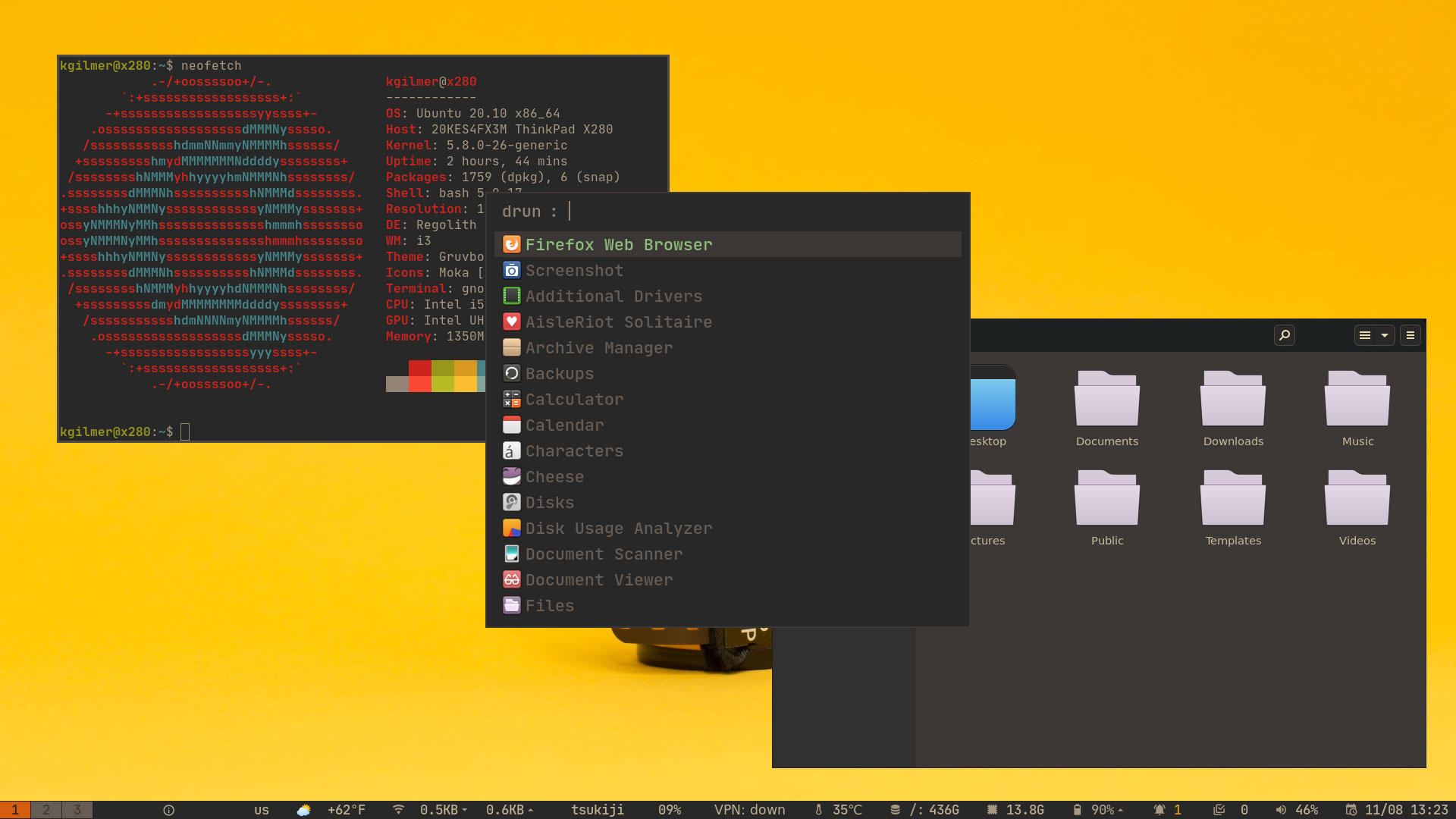The width and height of the screenshot is (1456, 819).
Task: Click the weather +62°F indicator
Action: pyautogui.click(x=331, y=810)
